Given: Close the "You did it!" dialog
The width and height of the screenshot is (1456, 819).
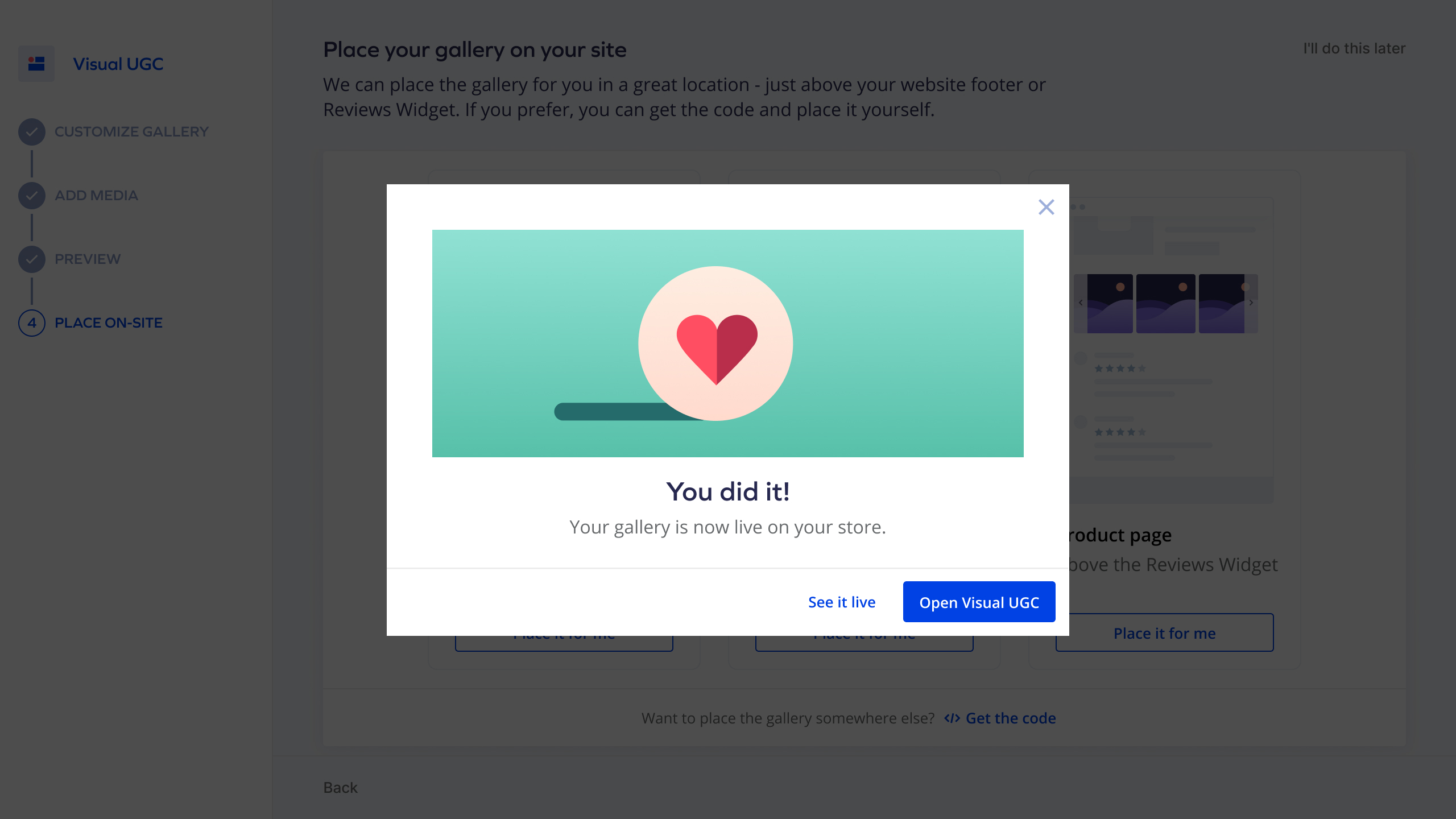Looking at the screenshot, I should pos(1046,207).
